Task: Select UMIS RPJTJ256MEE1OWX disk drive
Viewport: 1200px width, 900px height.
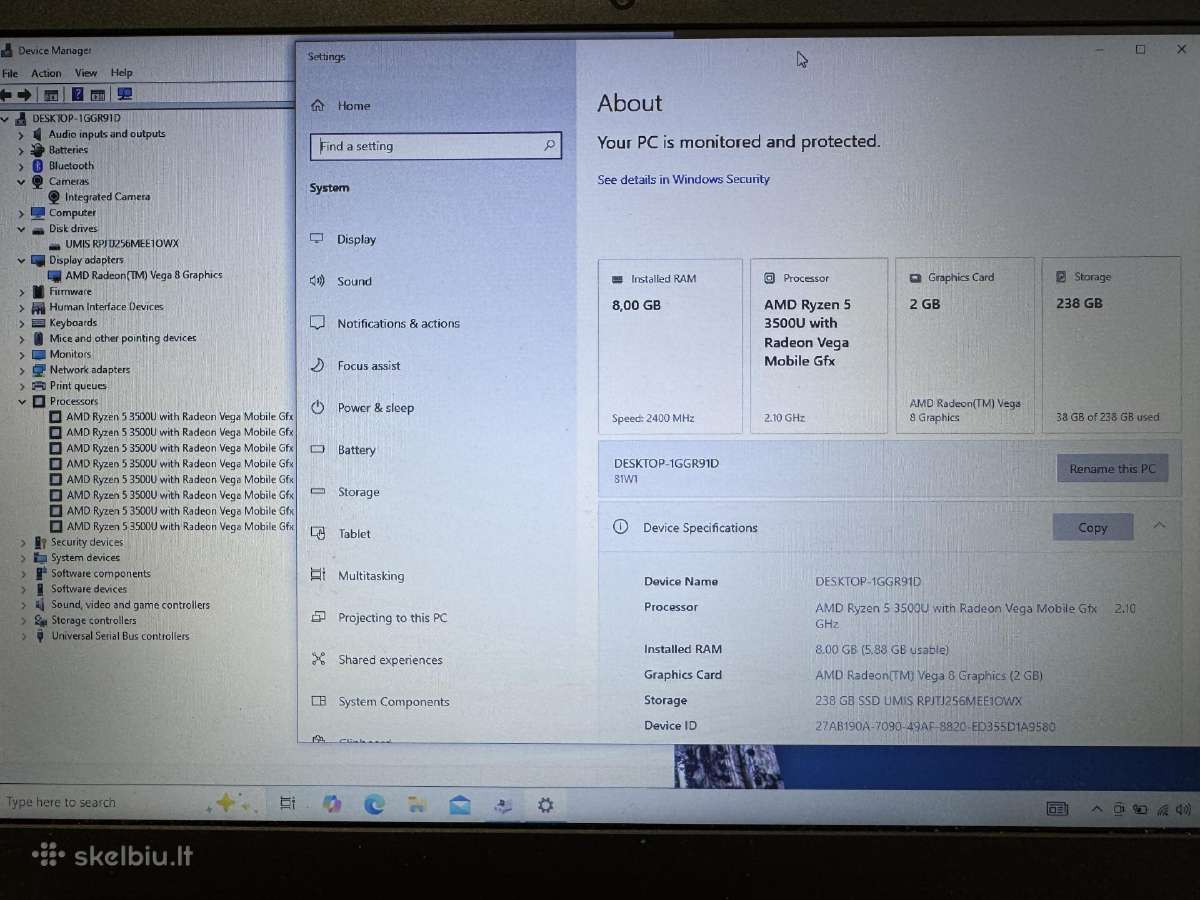Action: (x=121, y=244)
